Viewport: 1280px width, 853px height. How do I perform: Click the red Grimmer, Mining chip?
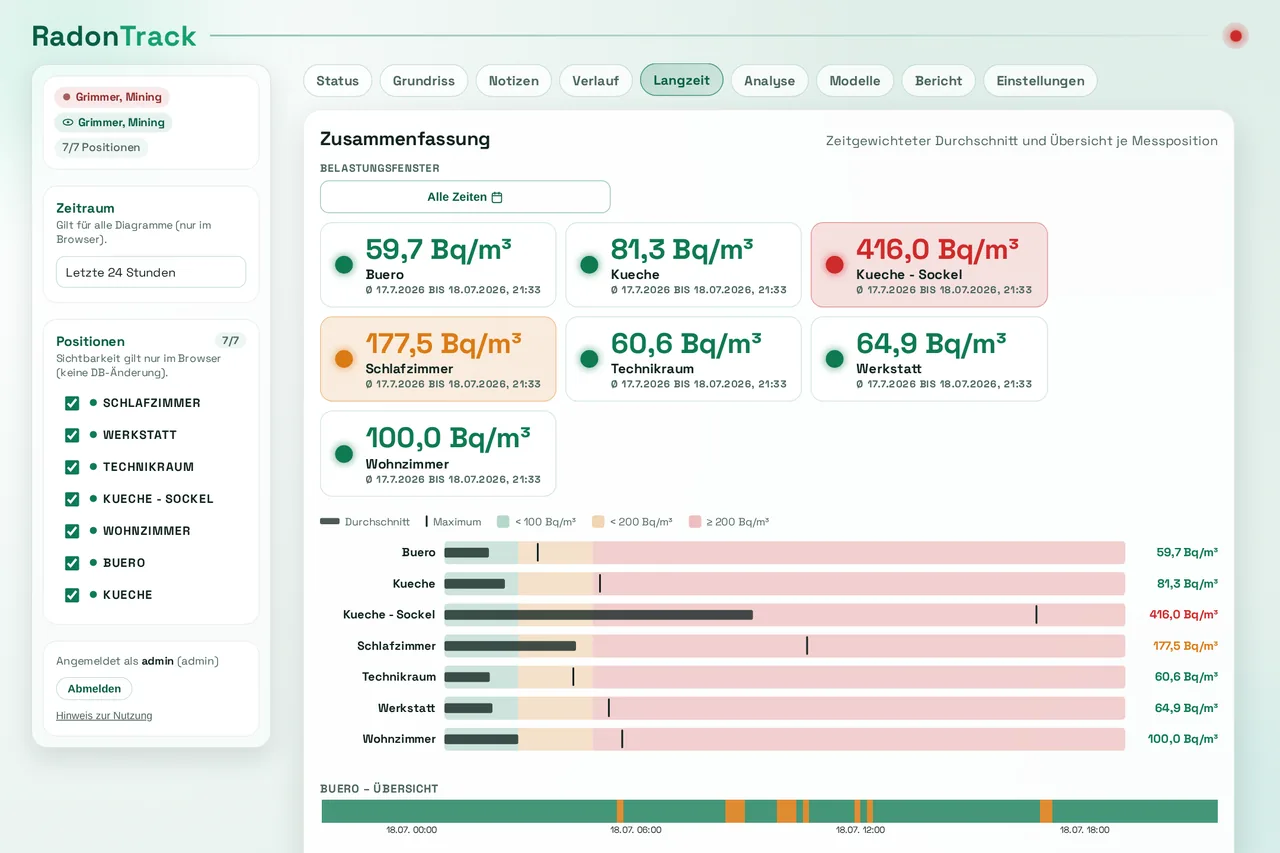(112, 97)
